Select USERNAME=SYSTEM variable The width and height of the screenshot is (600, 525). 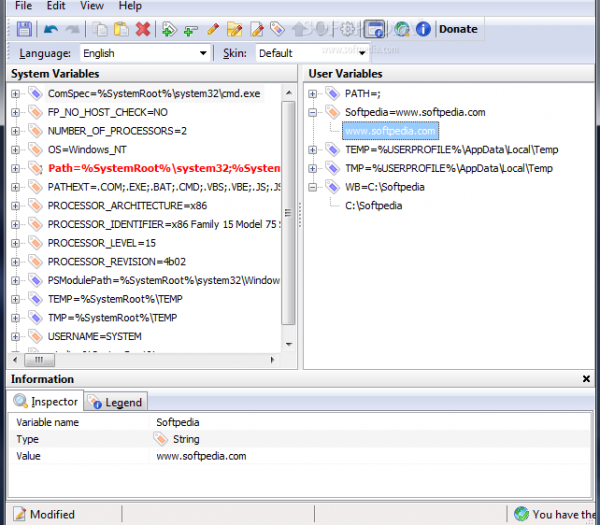point(95,337)
